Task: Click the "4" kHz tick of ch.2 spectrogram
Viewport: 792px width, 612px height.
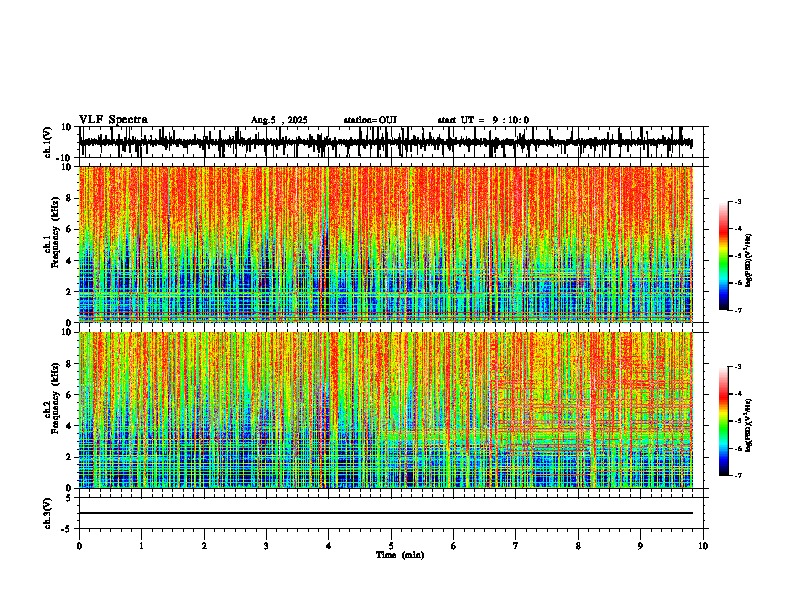Action: [70, 426]
